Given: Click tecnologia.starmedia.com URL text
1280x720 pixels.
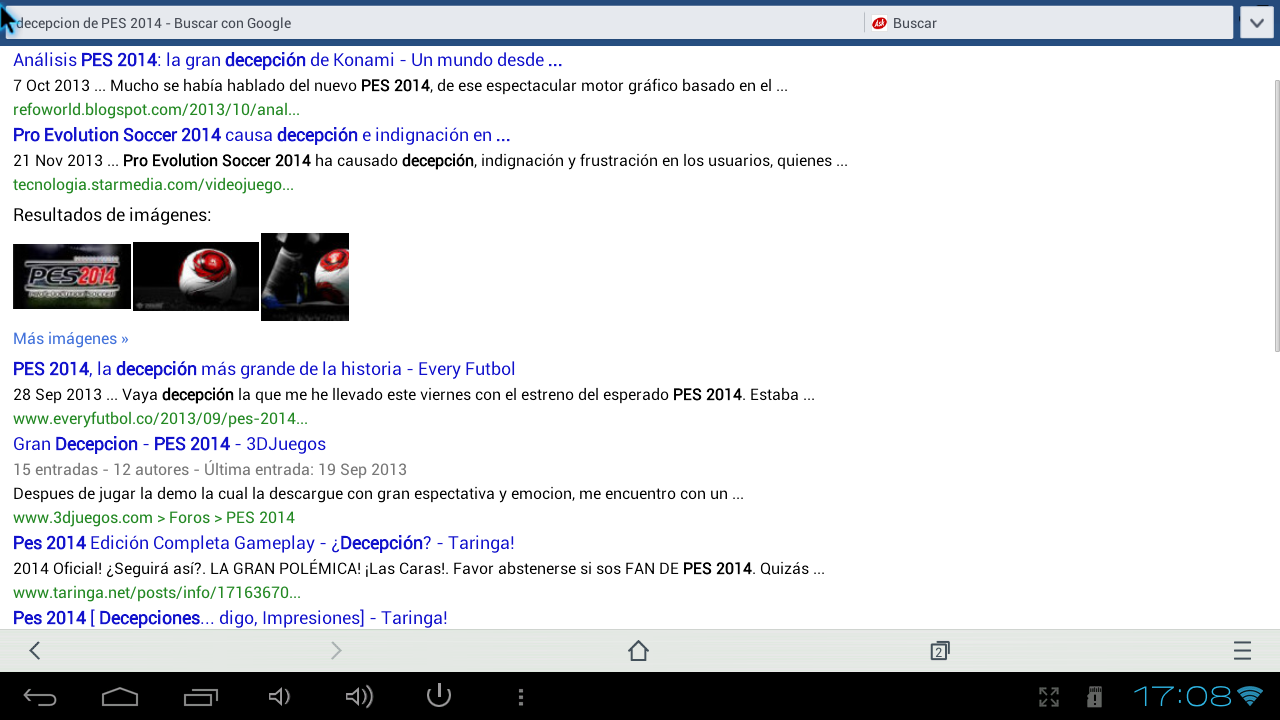Looking at the screenshot, I should [x=153, y=185].
